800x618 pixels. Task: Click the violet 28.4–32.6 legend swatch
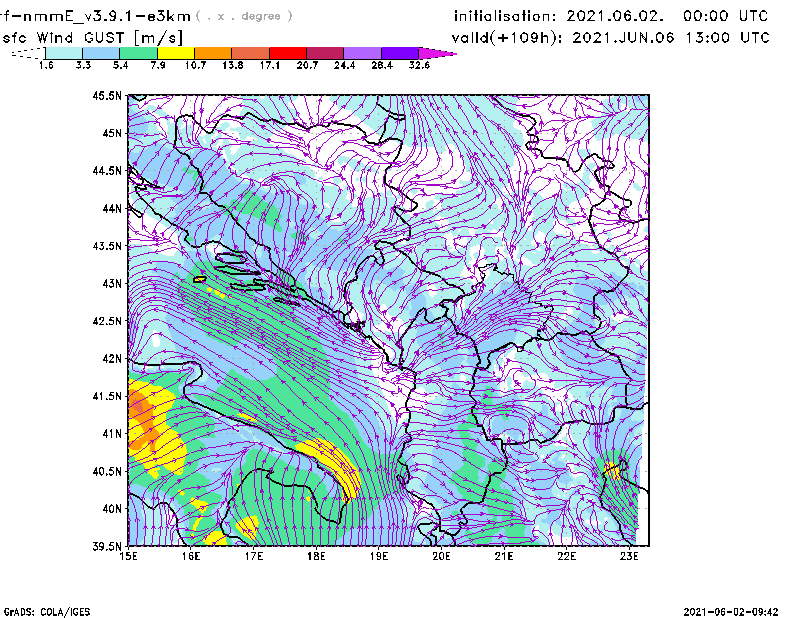coord(400,53)
